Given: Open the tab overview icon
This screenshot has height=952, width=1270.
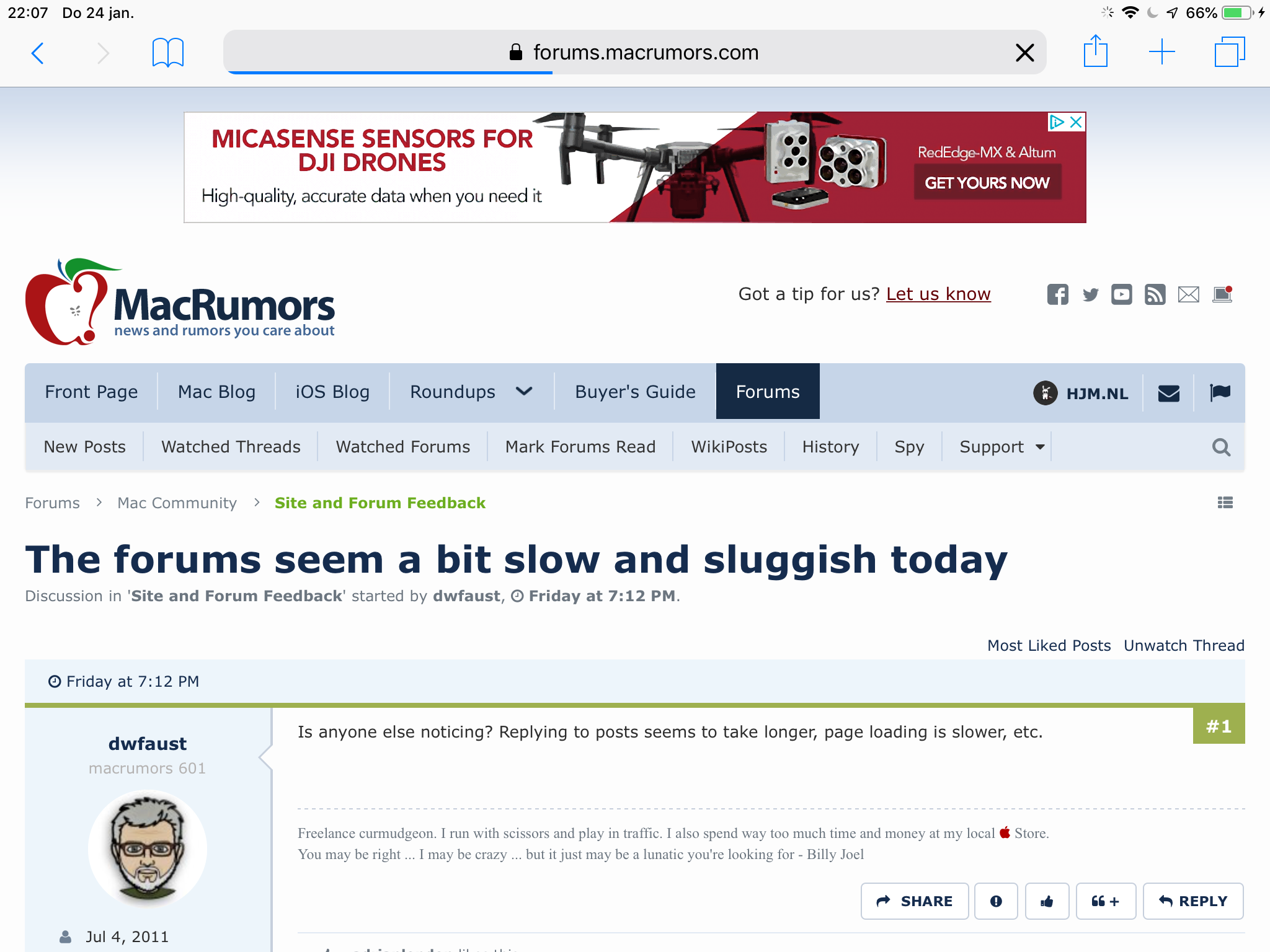Looking at the screenshot, I should coord(1229,52).
